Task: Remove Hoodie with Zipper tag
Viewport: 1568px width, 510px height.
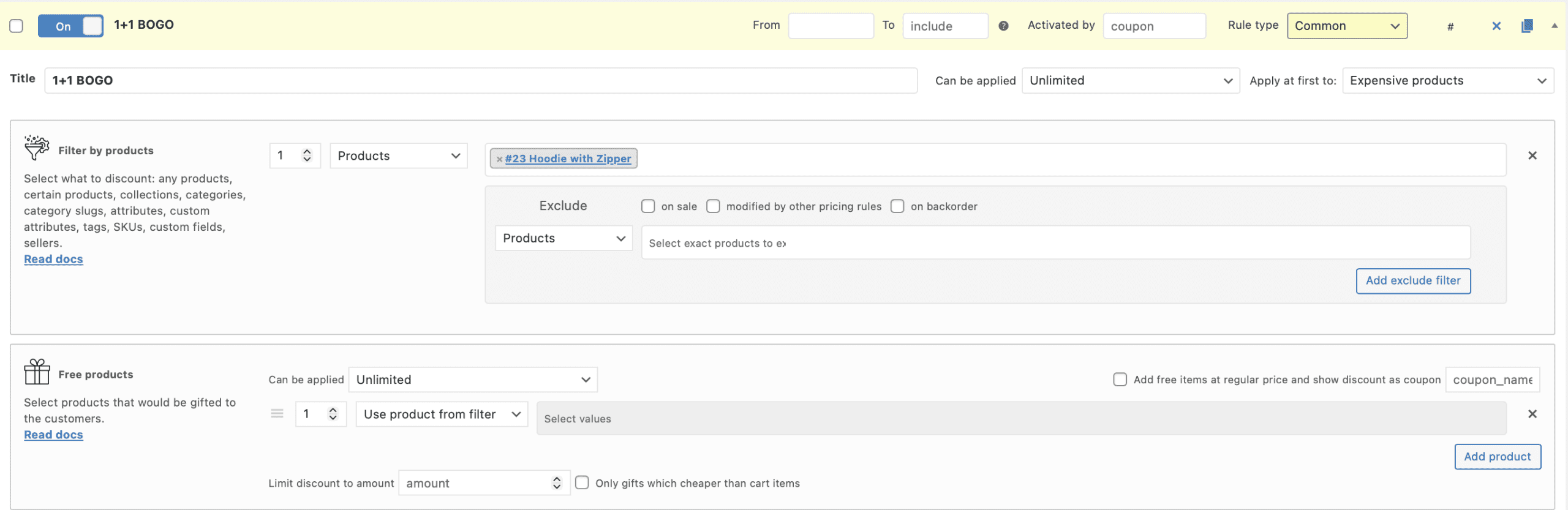Action: click(x=499, y=159)
